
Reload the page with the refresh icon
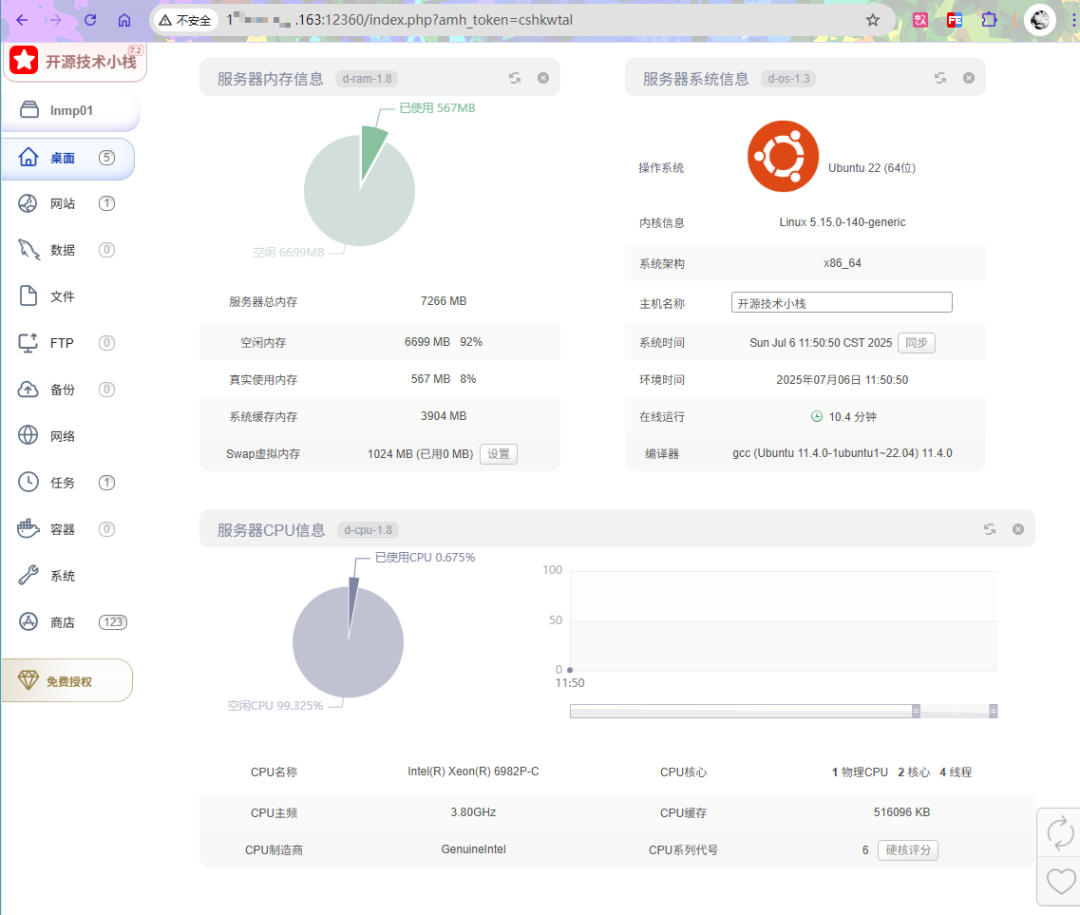pos(90,20)
